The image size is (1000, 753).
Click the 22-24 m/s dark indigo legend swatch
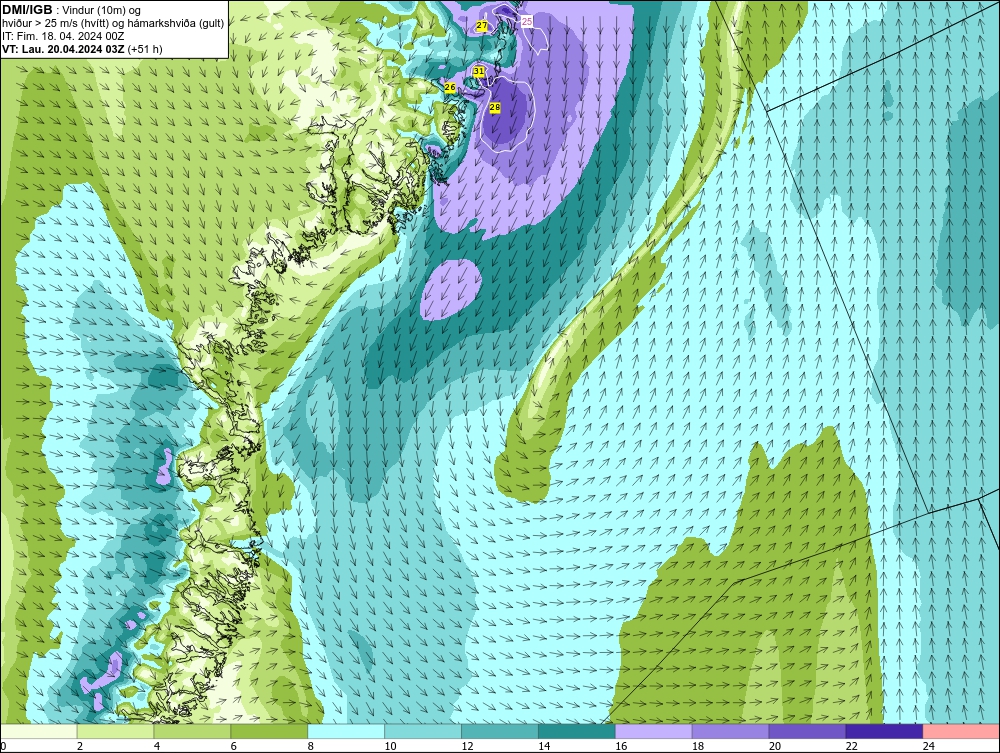tap(885, 731)
